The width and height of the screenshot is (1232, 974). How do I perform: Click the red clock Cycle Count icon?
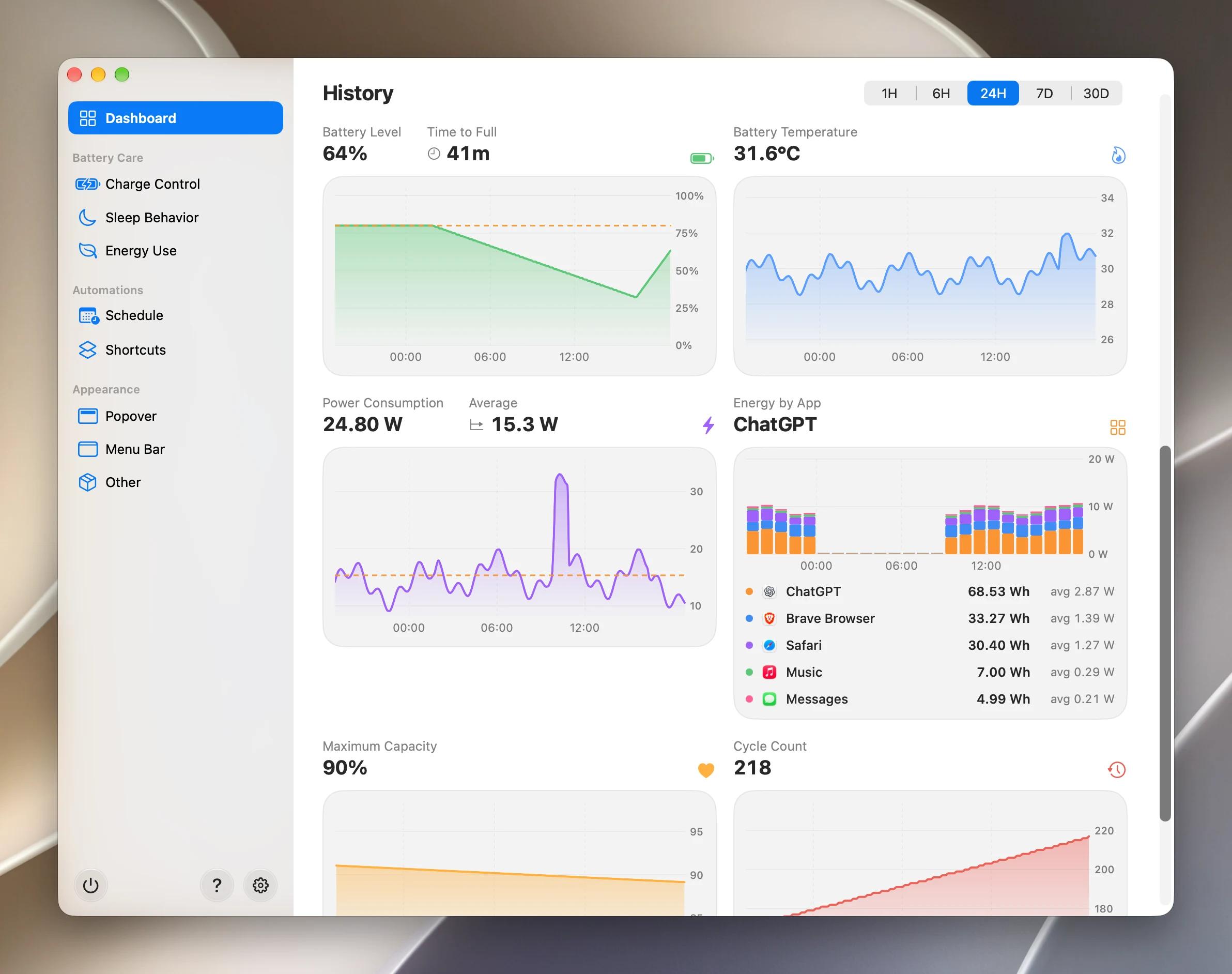(1116, 770)
